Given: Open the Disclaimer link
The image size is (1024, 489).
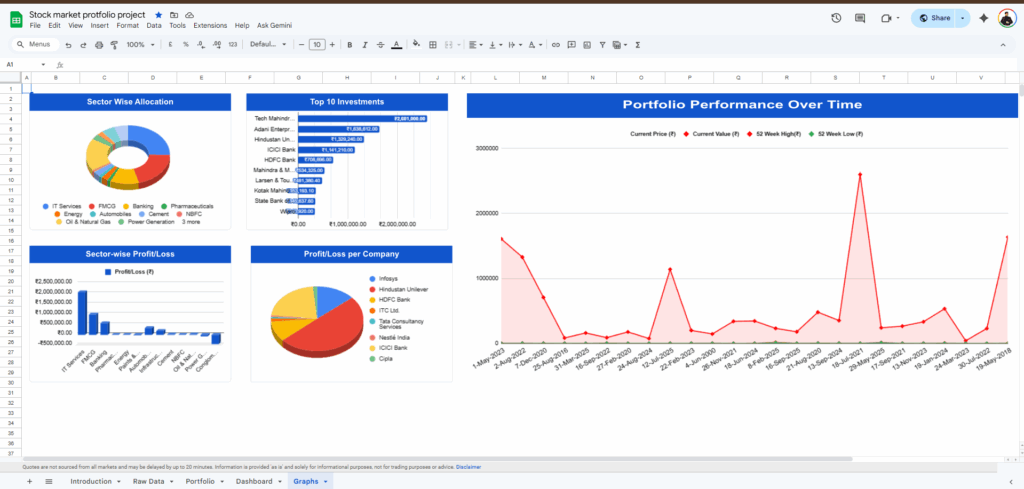Looking at the screenshot, I should click(x=469, y=467).
